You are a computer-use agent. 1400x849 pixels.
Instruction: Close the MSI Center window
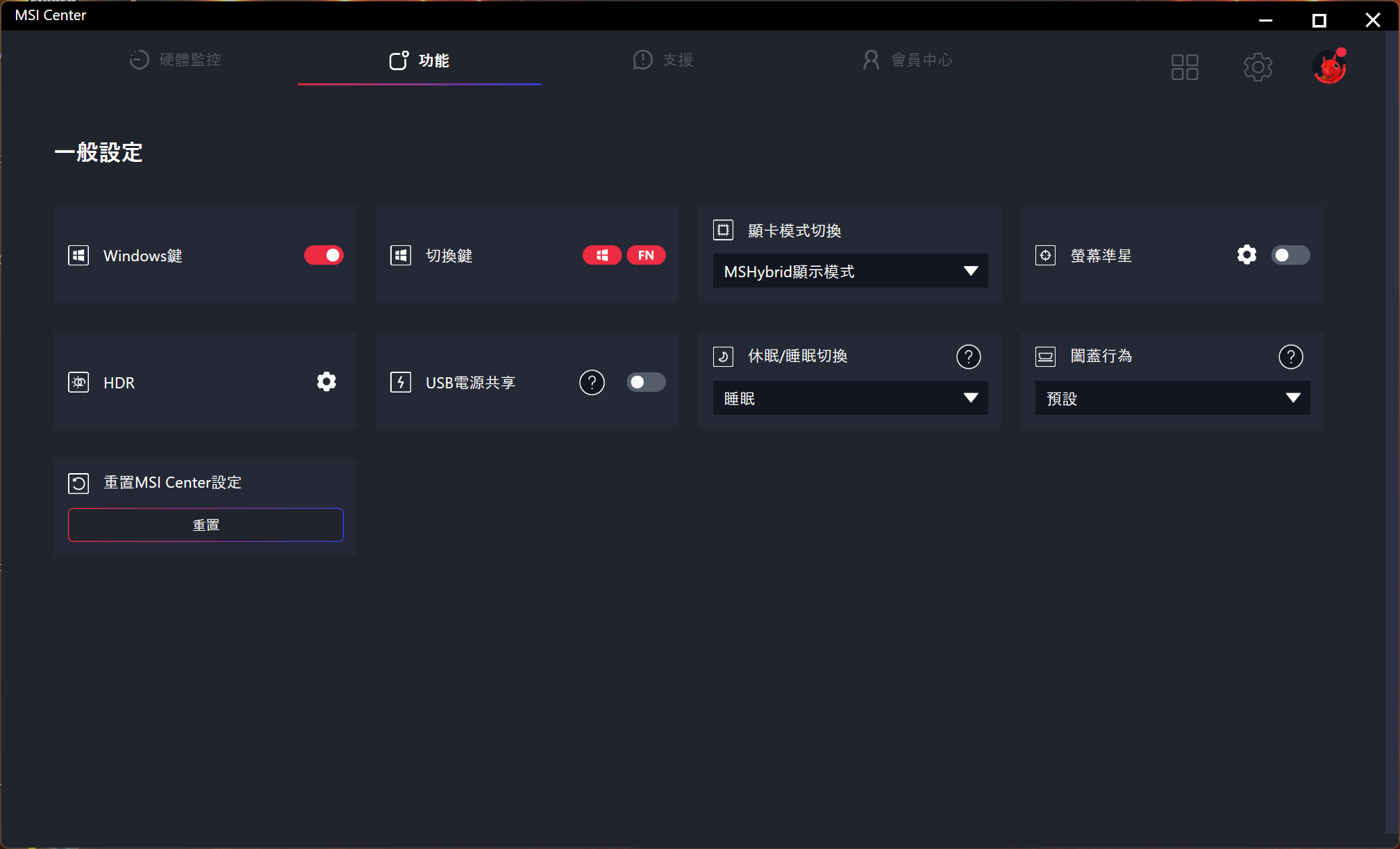[1372, 20]
